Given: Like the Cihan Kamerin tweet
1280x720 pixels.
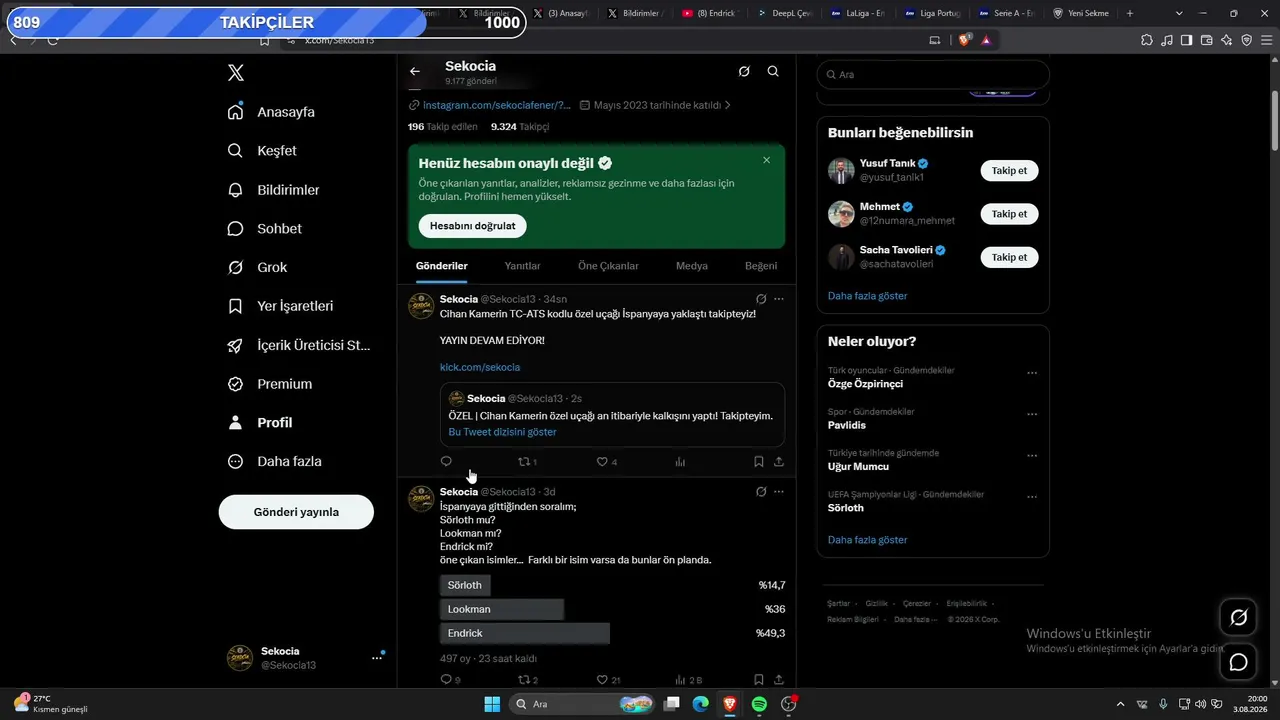Looking at the screenshot, I should [x=607, y=462].
